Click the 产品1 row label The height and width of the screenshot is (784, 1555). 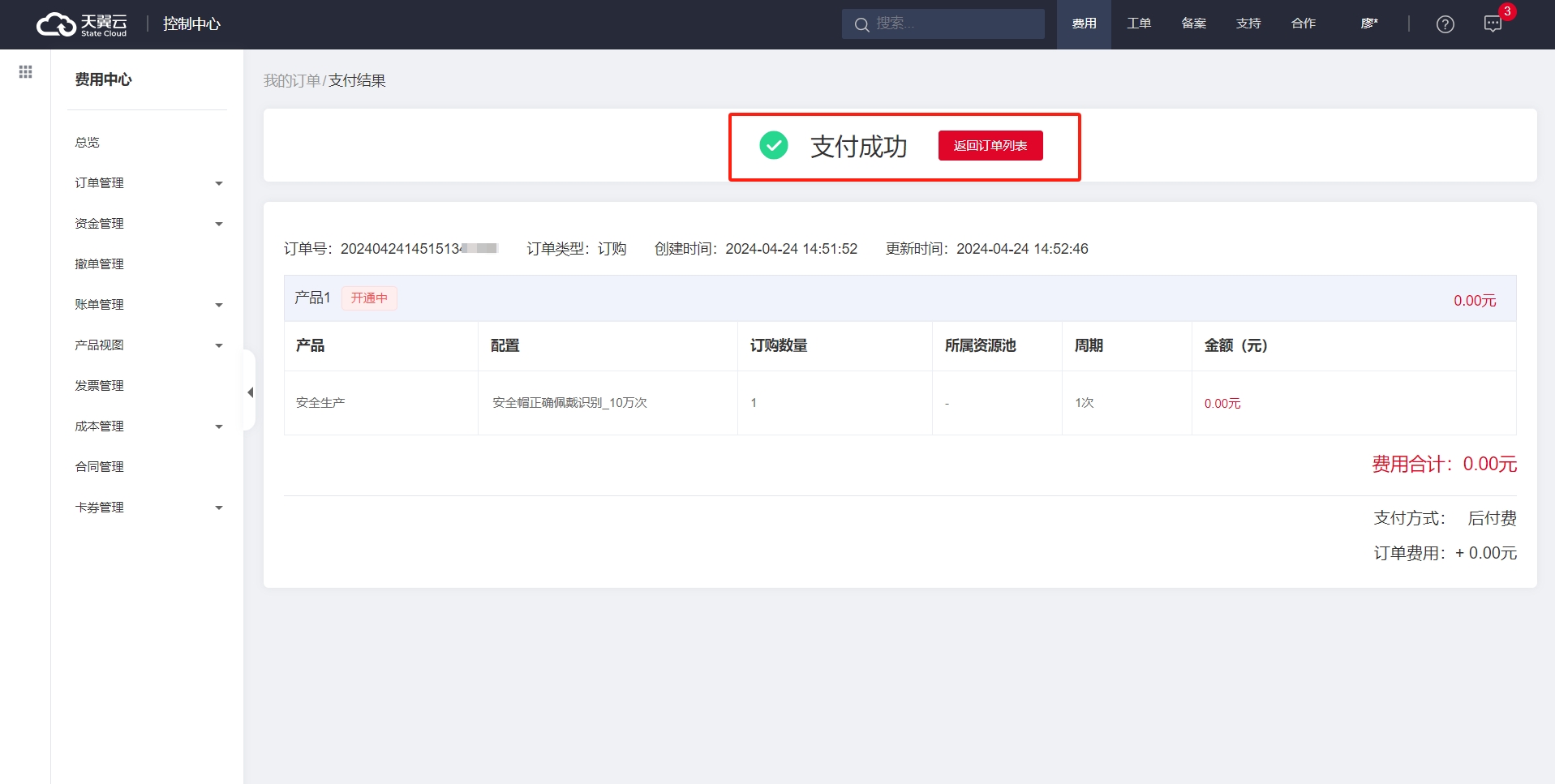tap(312, 298)
